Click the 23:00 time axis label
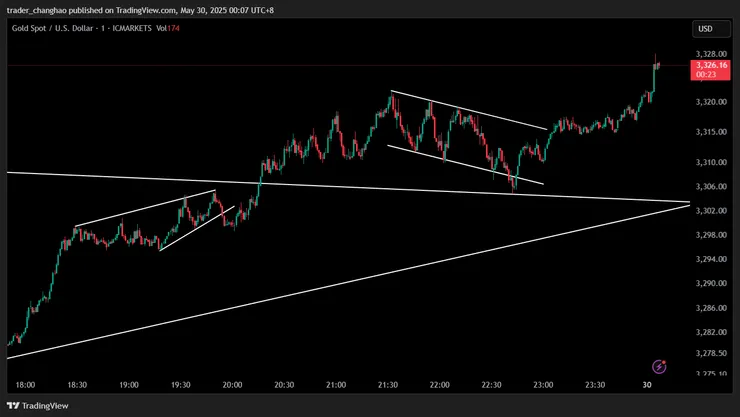 click(x=543, y=385)
